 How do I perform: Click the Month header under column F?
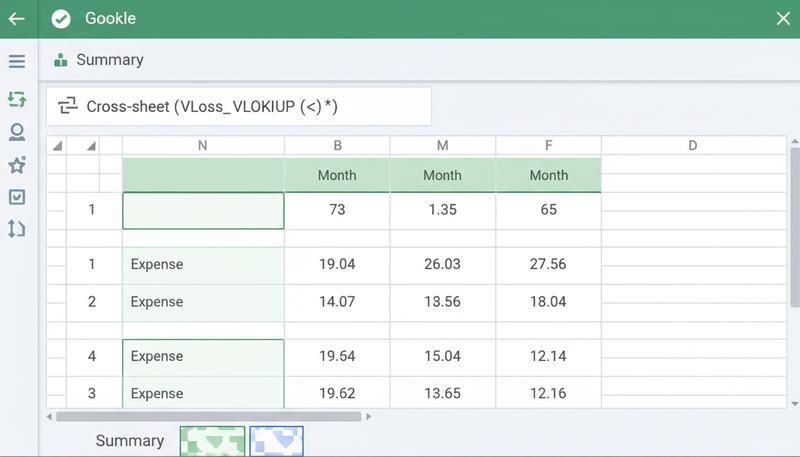pyautogui.click(x=548, y=175)
